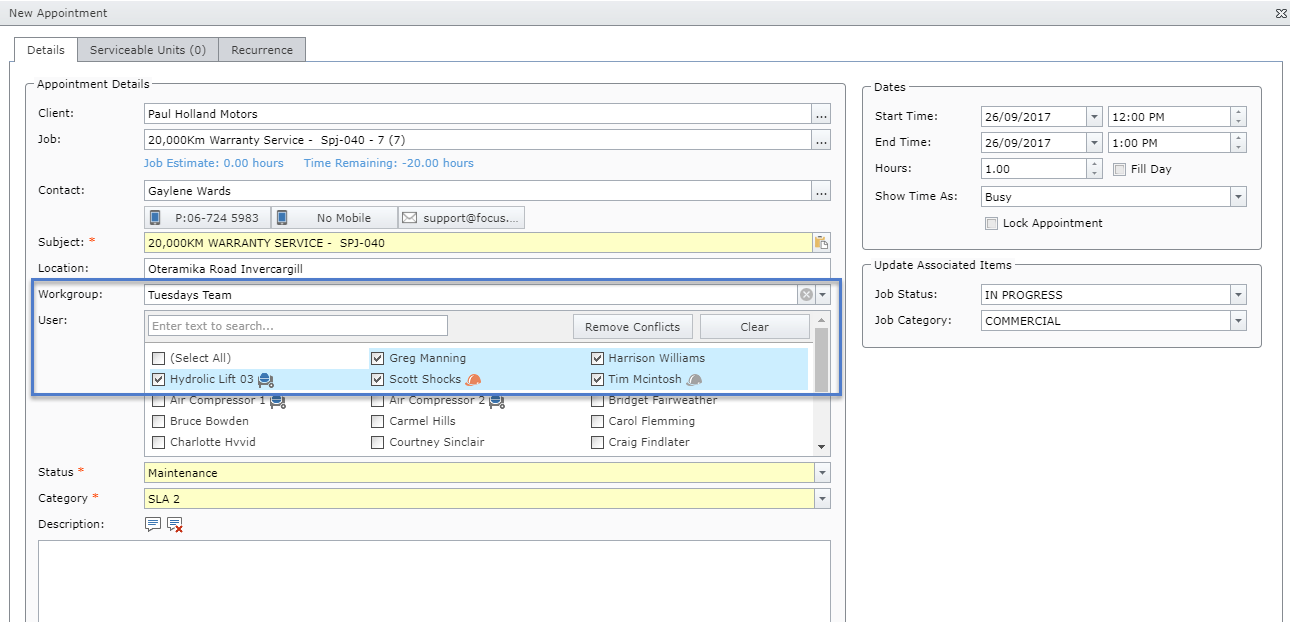This screenshot has height=622, width=1290.
Task: Click the orange hard hat icon beside Scott Shocks
Action: (x=474, y=380)
